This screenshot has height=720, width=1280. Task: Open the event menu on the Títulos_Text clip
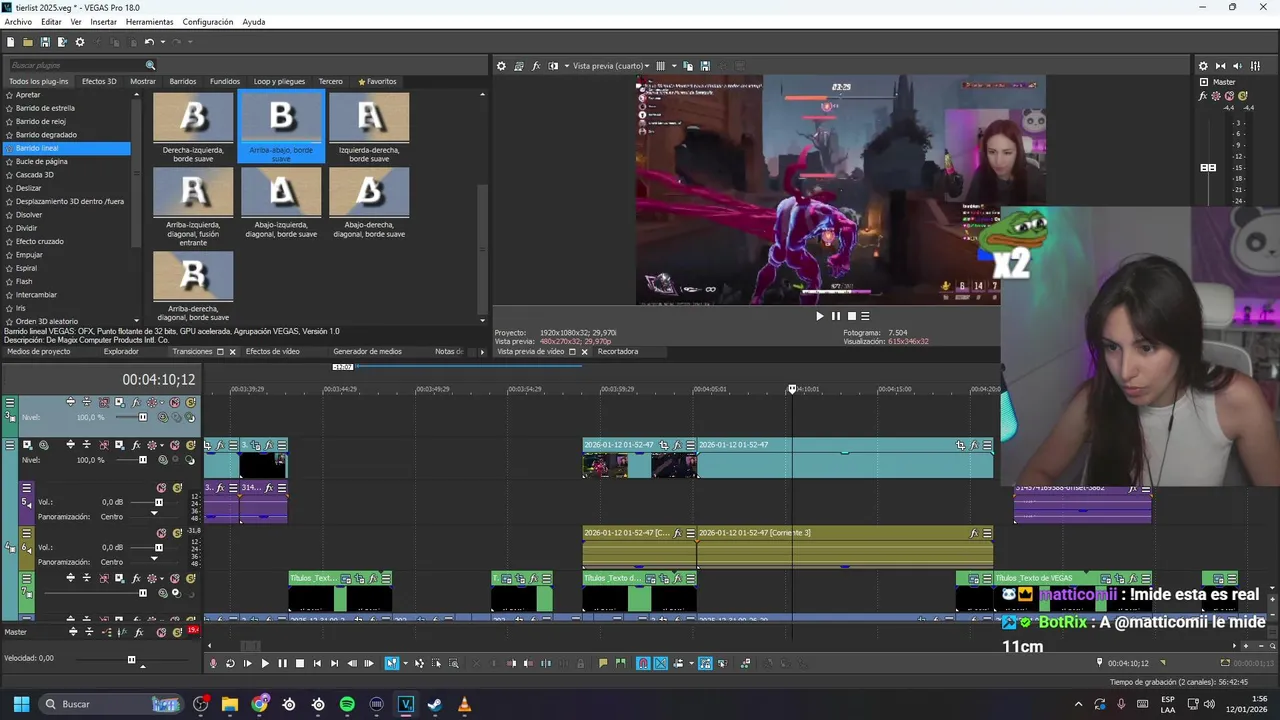point(386,578)
